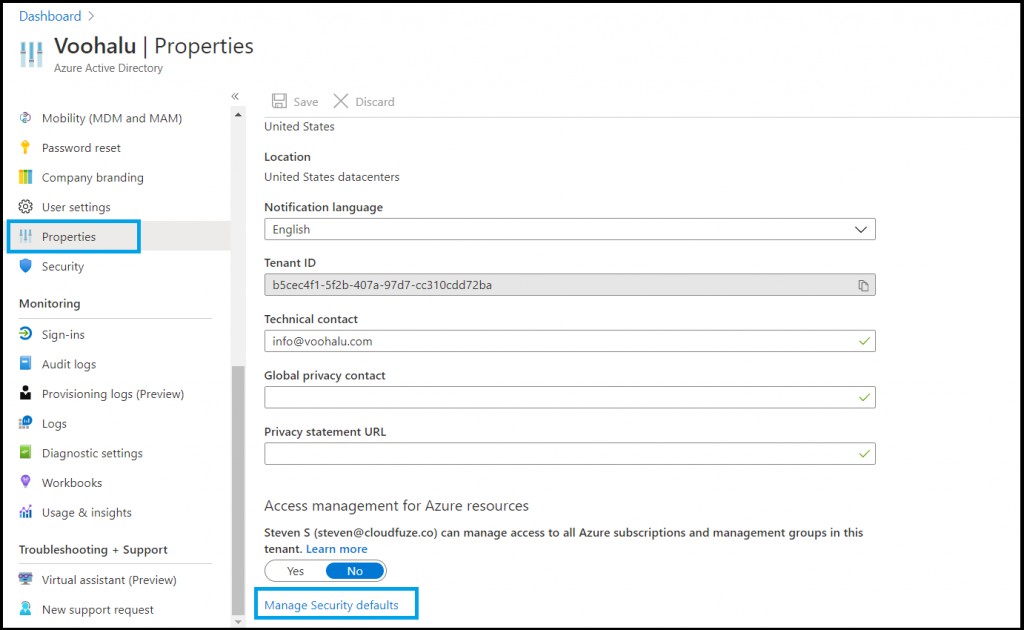The width and height of the screenshot is (1024, 630).
Task: Click the Discard button label
Action: (x=375, y=101)
